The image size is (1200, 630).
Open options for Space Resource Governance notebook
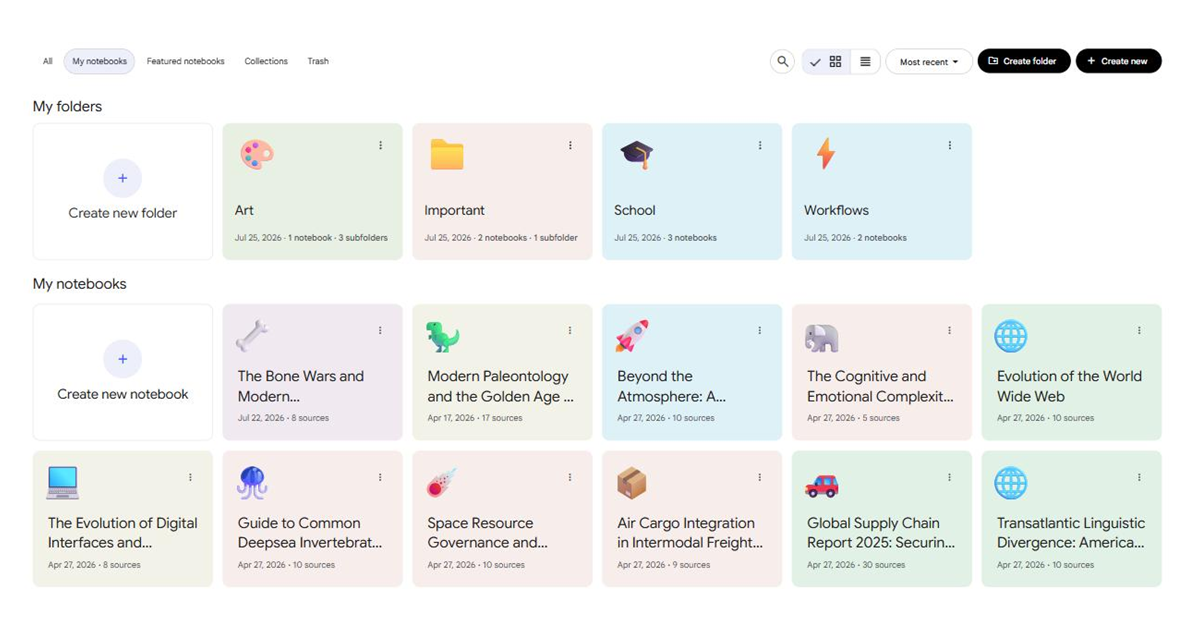570,478
